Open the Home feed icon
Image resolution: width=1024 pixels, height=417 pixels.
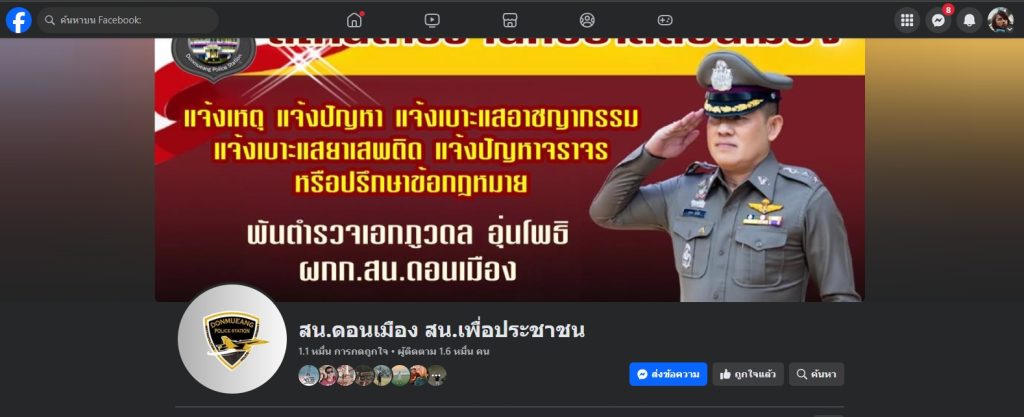point(355,20)
